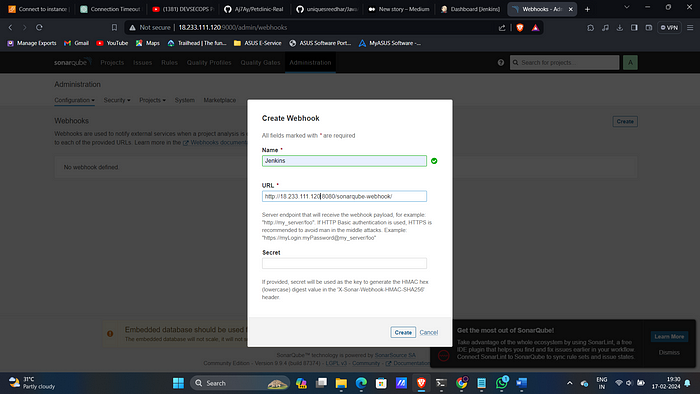Click the SonarQube logo
Screen dimensions: 700x394
pos(72,62)
